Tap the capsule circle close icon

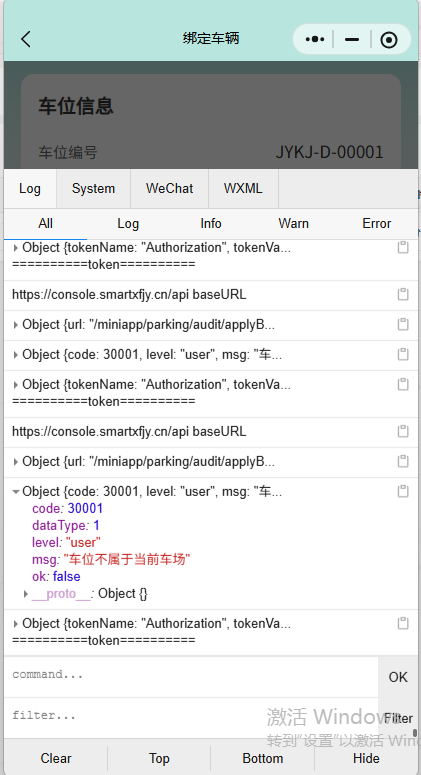389,40
